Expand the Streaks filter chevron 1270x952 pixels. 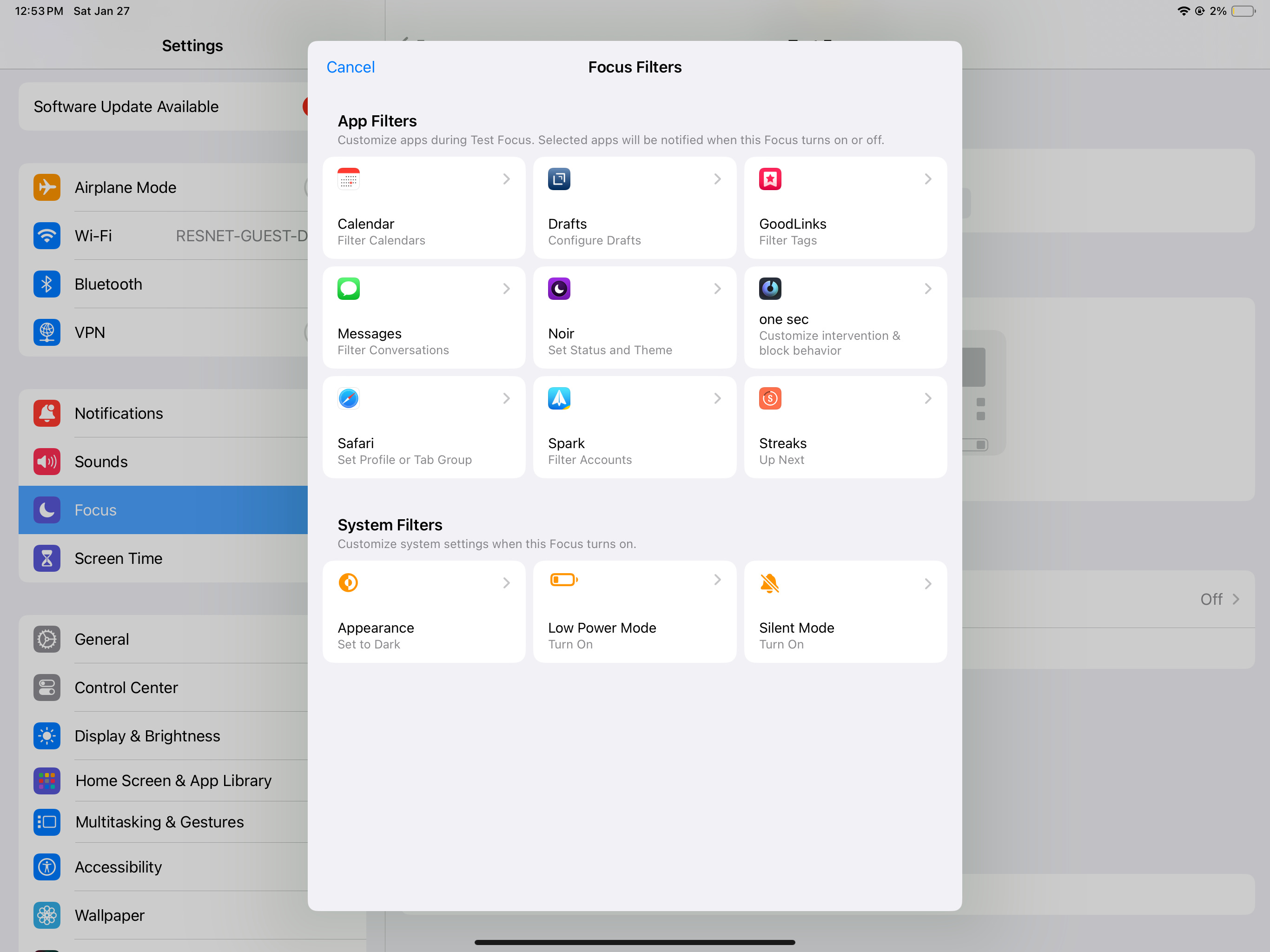click(x=928, y=398)
